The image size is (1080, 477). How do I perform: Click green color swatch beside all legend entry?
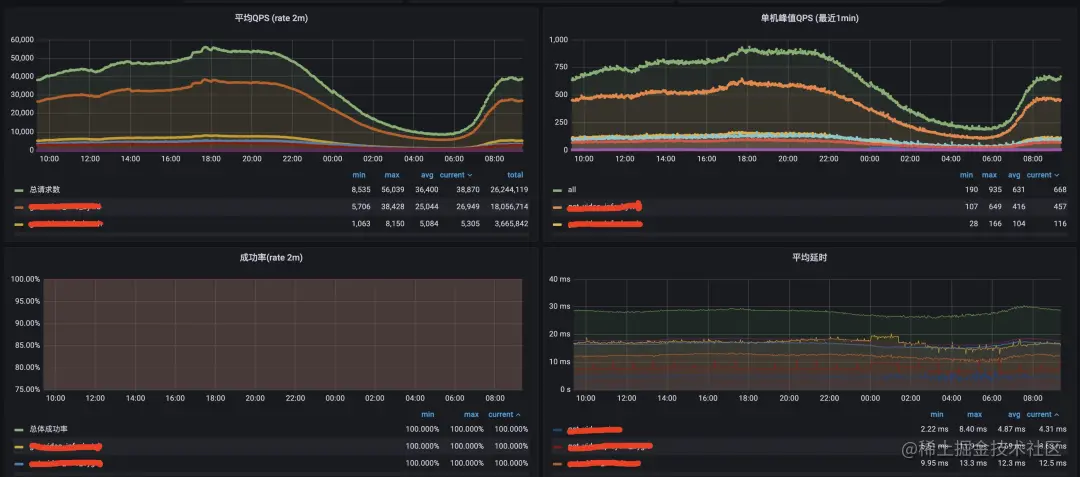click(557, 189)
